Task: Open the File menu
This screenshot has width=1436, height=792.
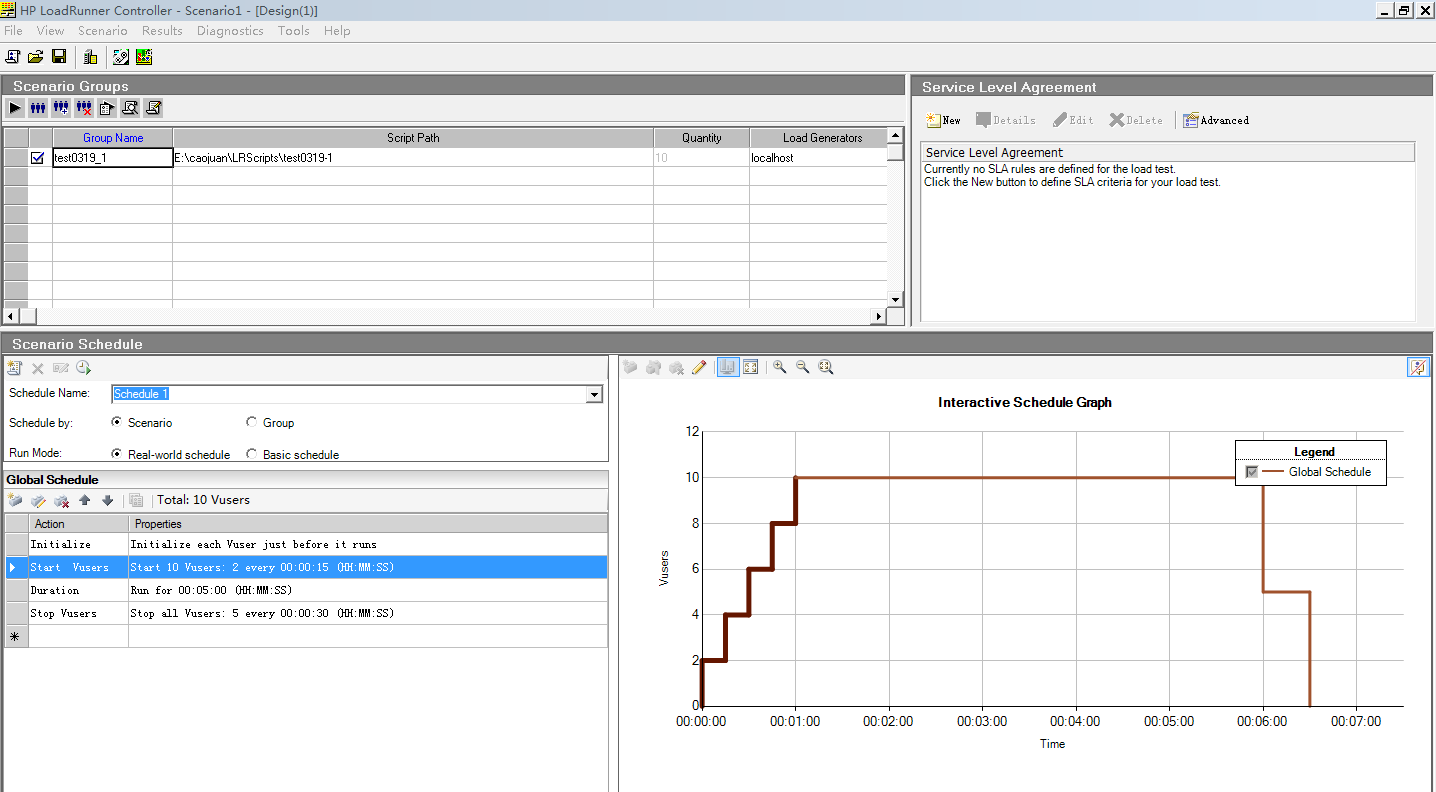Action: tap(13, 31)
